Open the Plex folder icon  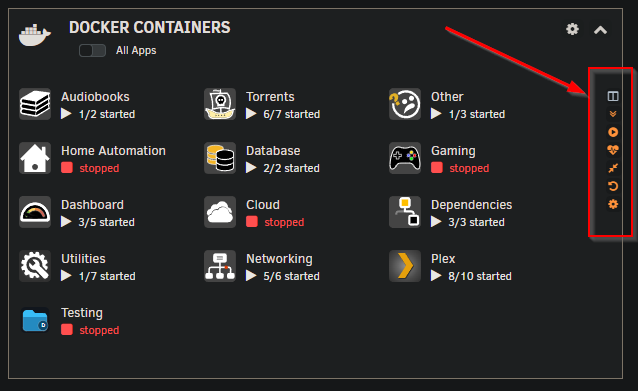[405, 266]
